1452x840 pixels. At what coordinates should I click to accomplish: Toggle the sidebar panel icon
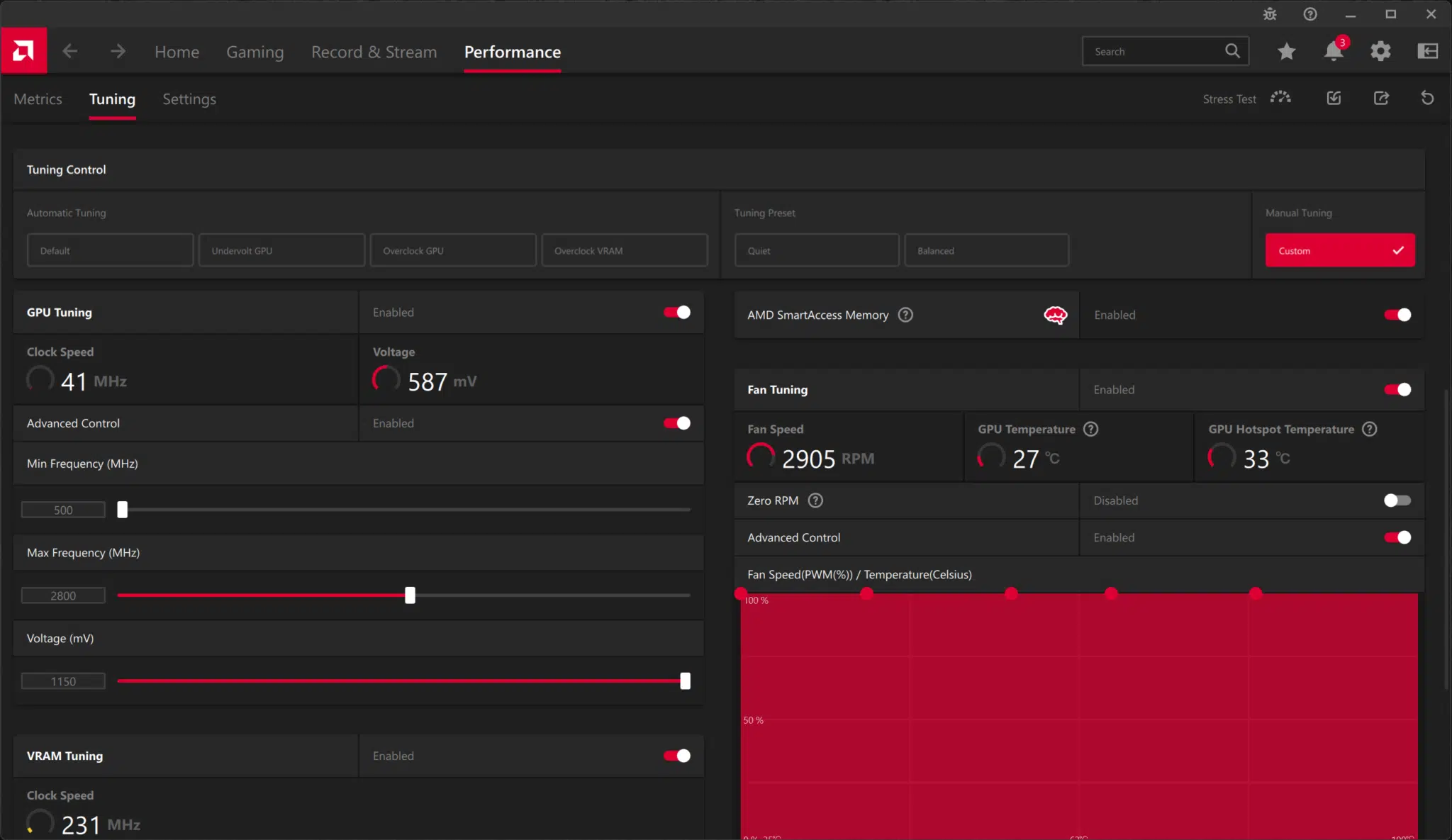click(x=1427, y=51)
